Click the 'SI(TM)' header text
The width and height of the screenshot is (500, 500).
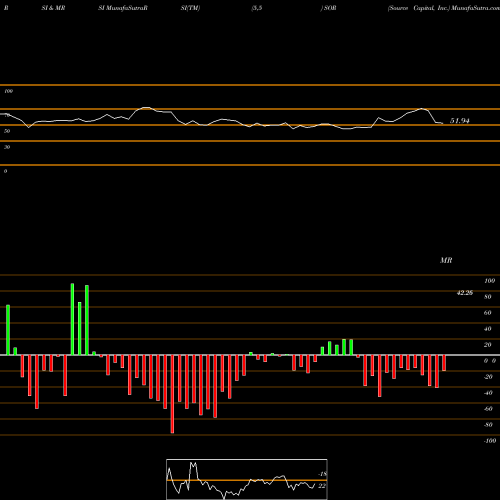point(190,8)
